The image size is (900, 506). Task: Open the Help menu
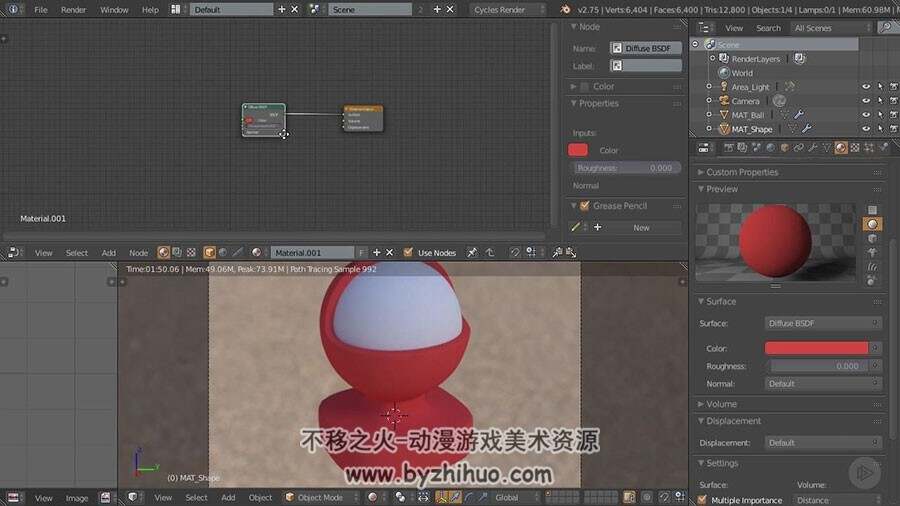[x=150, y=10]
